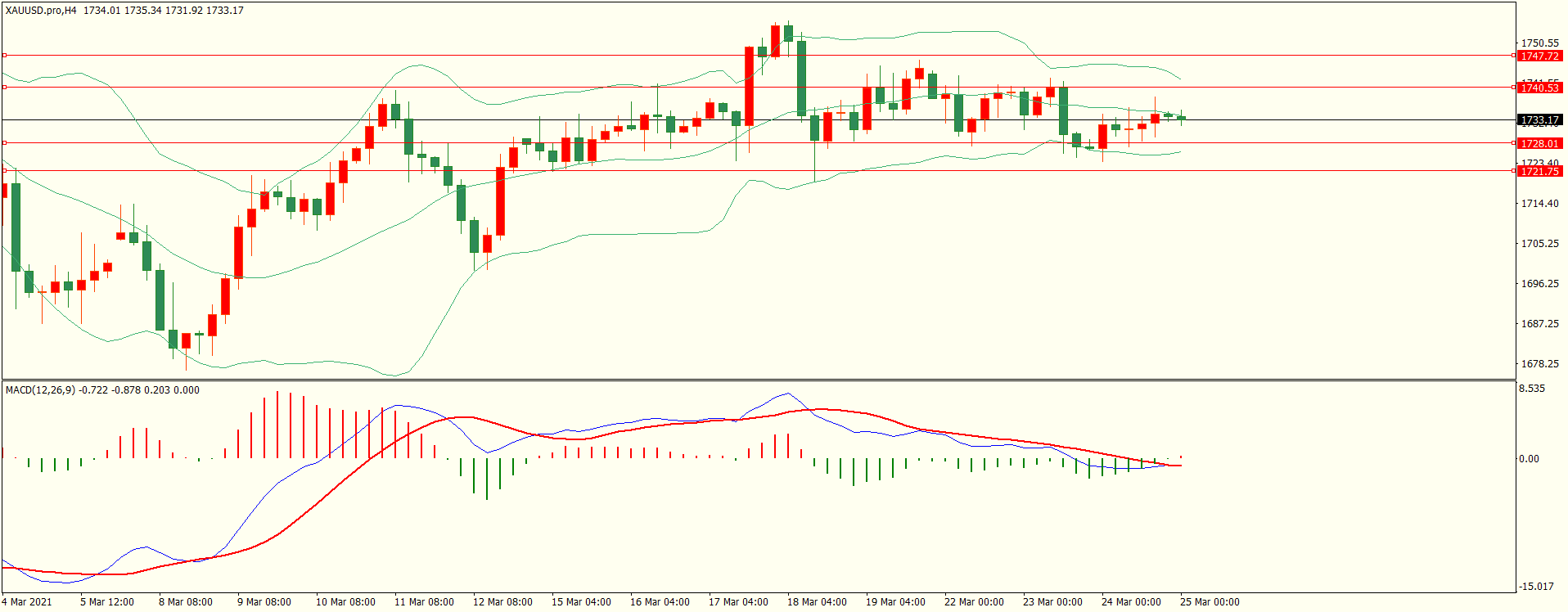Click the XAUUSD.pro,H4 chart title text
The image size is (1568, 612).
(41, 11)
